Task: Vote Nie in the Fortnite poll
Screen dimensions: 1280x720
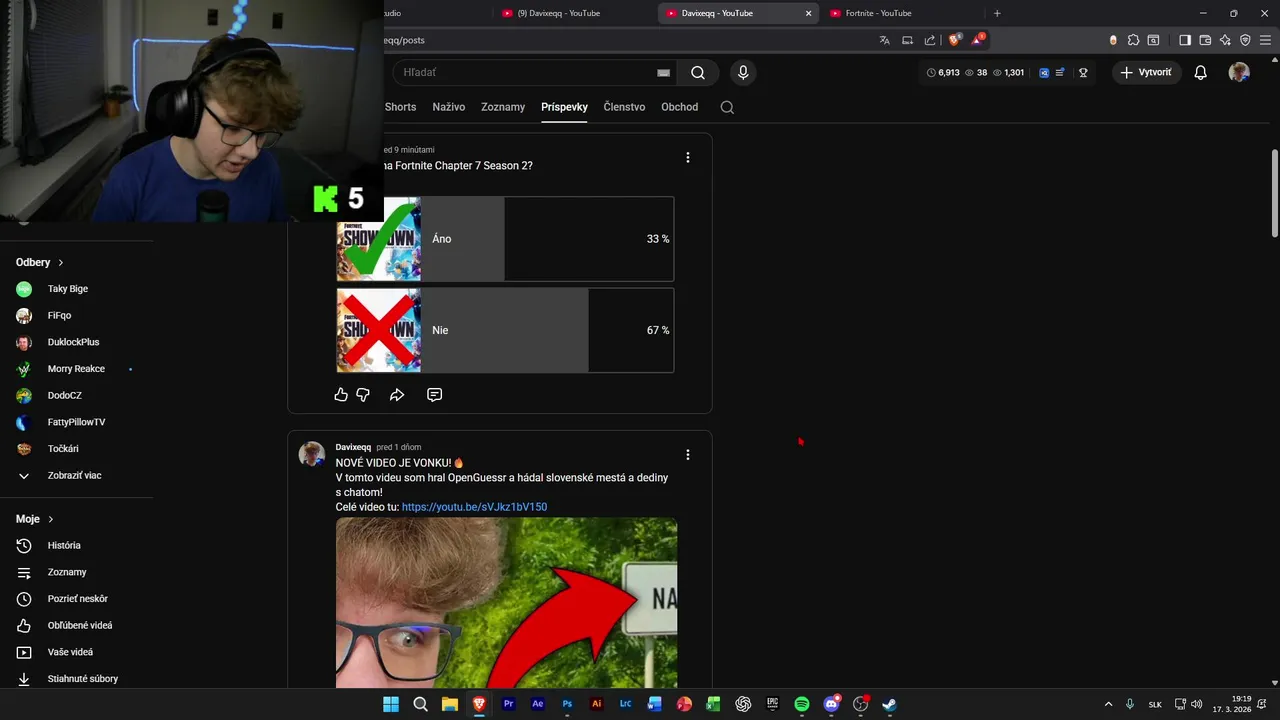Action: (505, 330)
